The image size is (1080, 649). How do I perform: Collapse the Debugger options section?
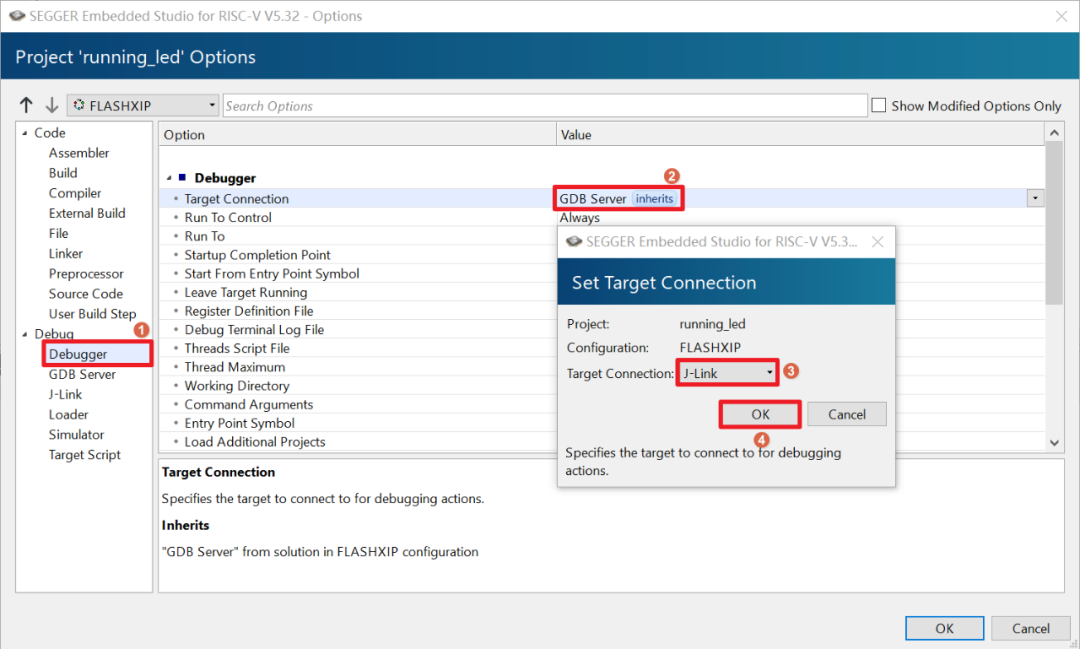[x=169, y=178]
